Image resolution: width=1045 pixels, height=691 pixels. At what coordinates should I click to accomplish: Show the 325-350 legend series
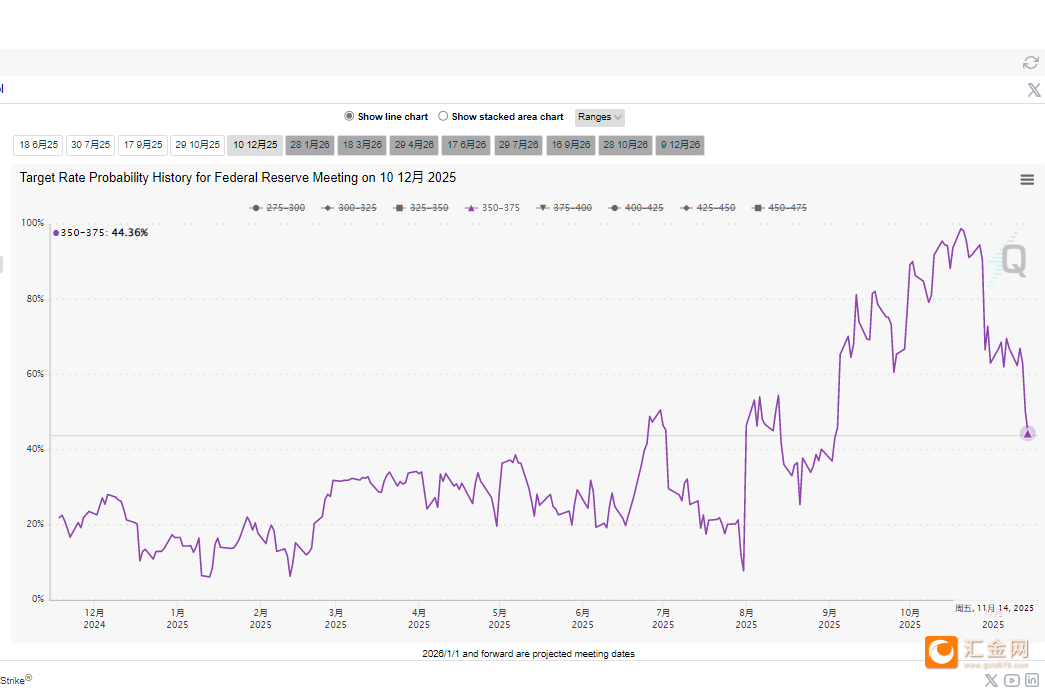pos(421,208)
